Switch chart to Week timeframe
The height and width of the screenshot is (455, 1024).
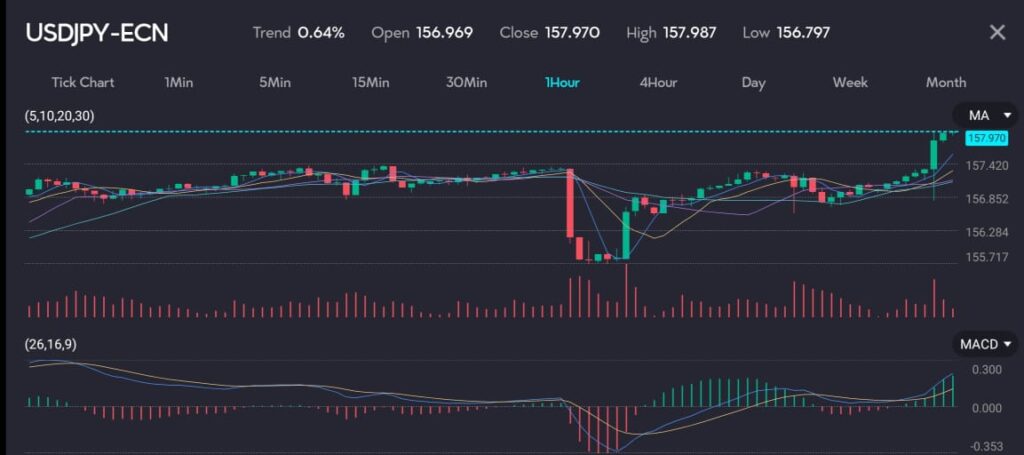(x=850, y=82)
